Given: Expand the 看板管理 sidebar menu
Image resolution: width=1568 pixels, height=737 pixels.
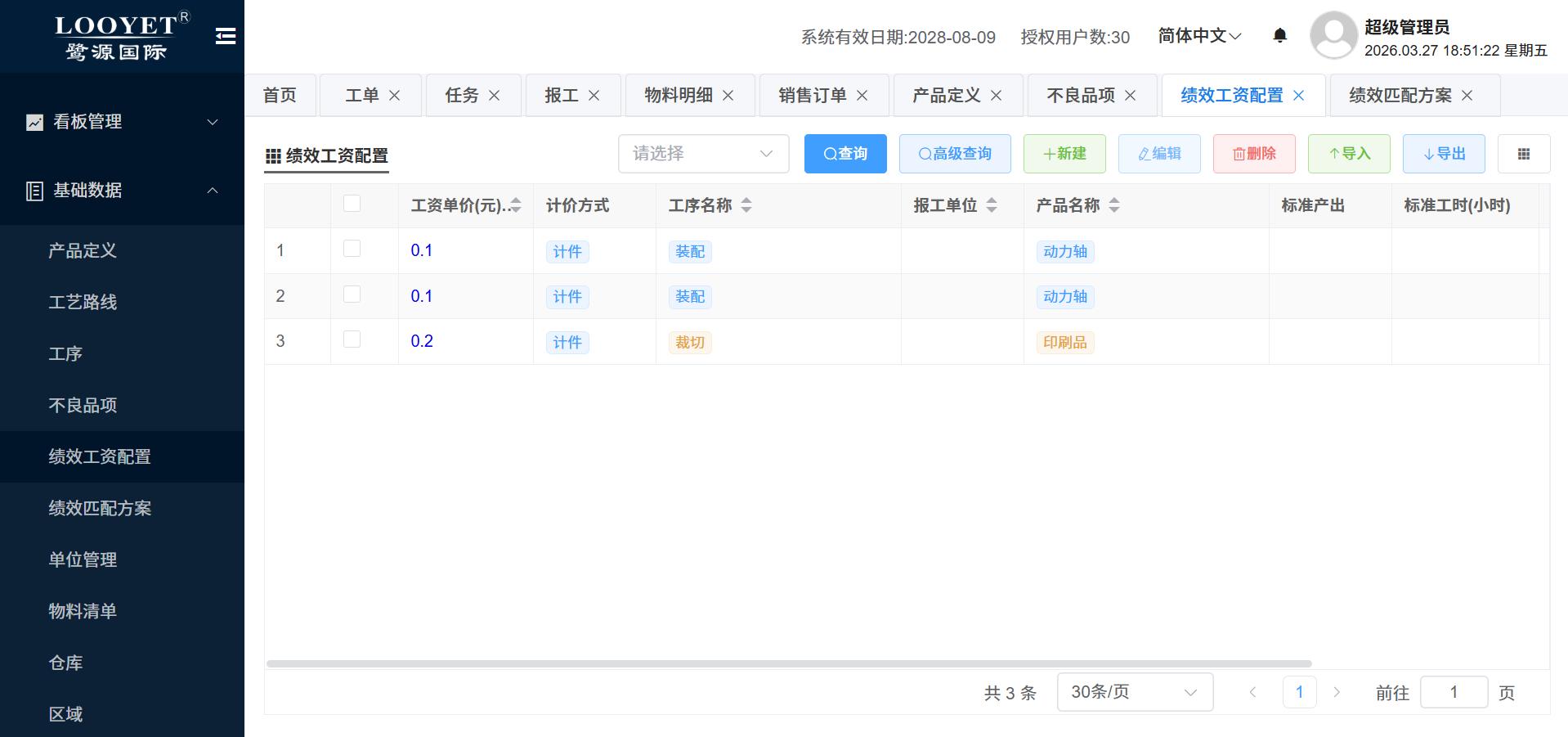Looking at the screenshot, I should 123,122.
